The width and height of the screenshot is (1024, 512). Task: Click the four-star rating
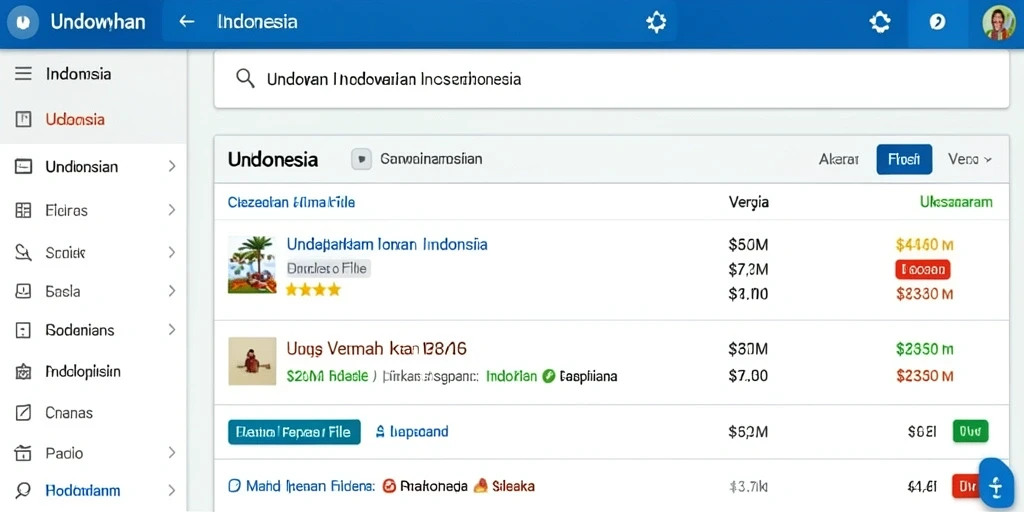[313, 289]
